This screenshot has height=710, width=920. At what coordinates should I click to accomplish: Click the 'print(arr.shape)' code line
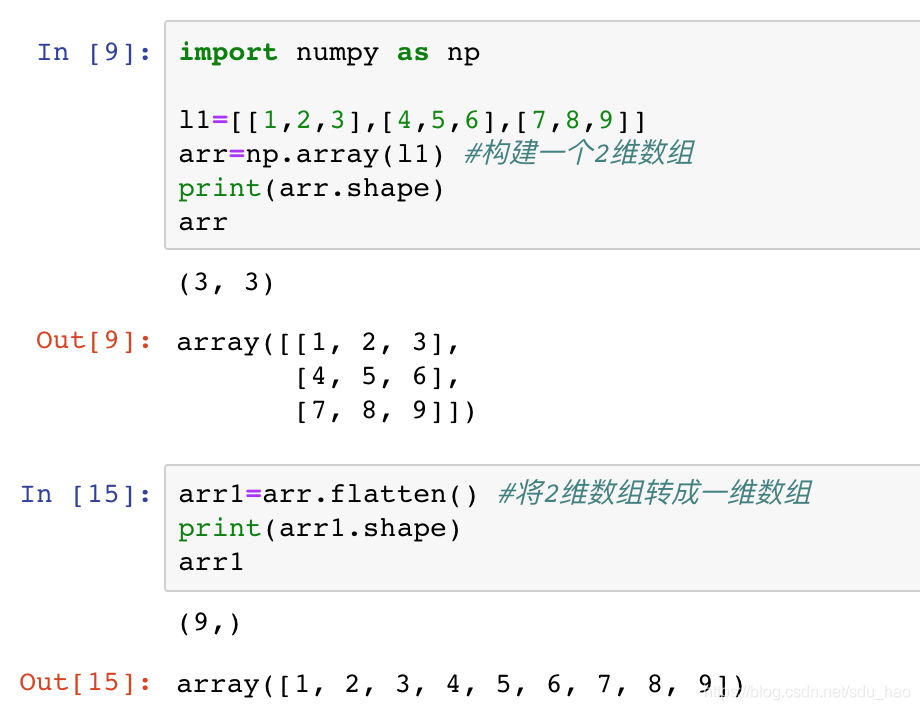[x=311, y=188]
